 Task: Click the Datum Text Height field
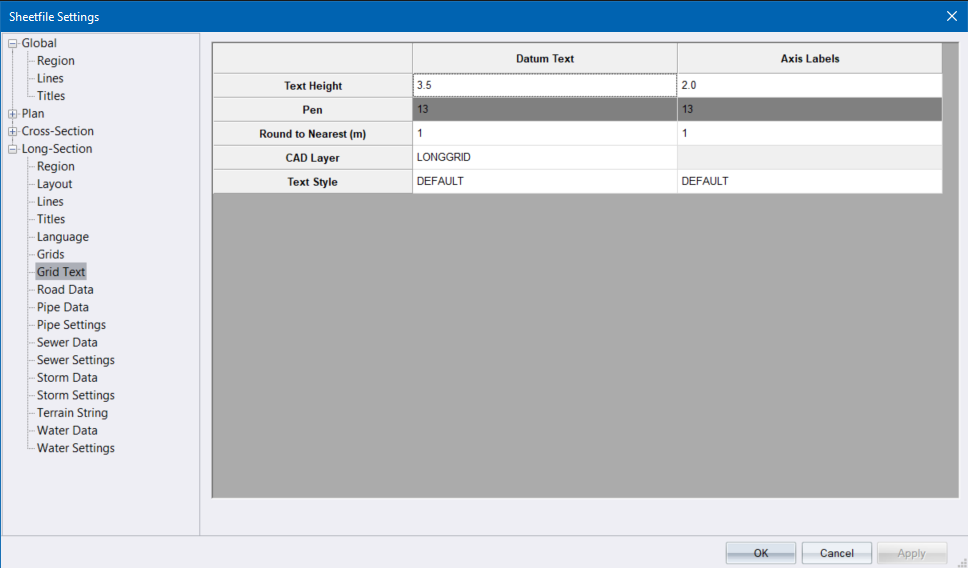(x=544, y=86)
